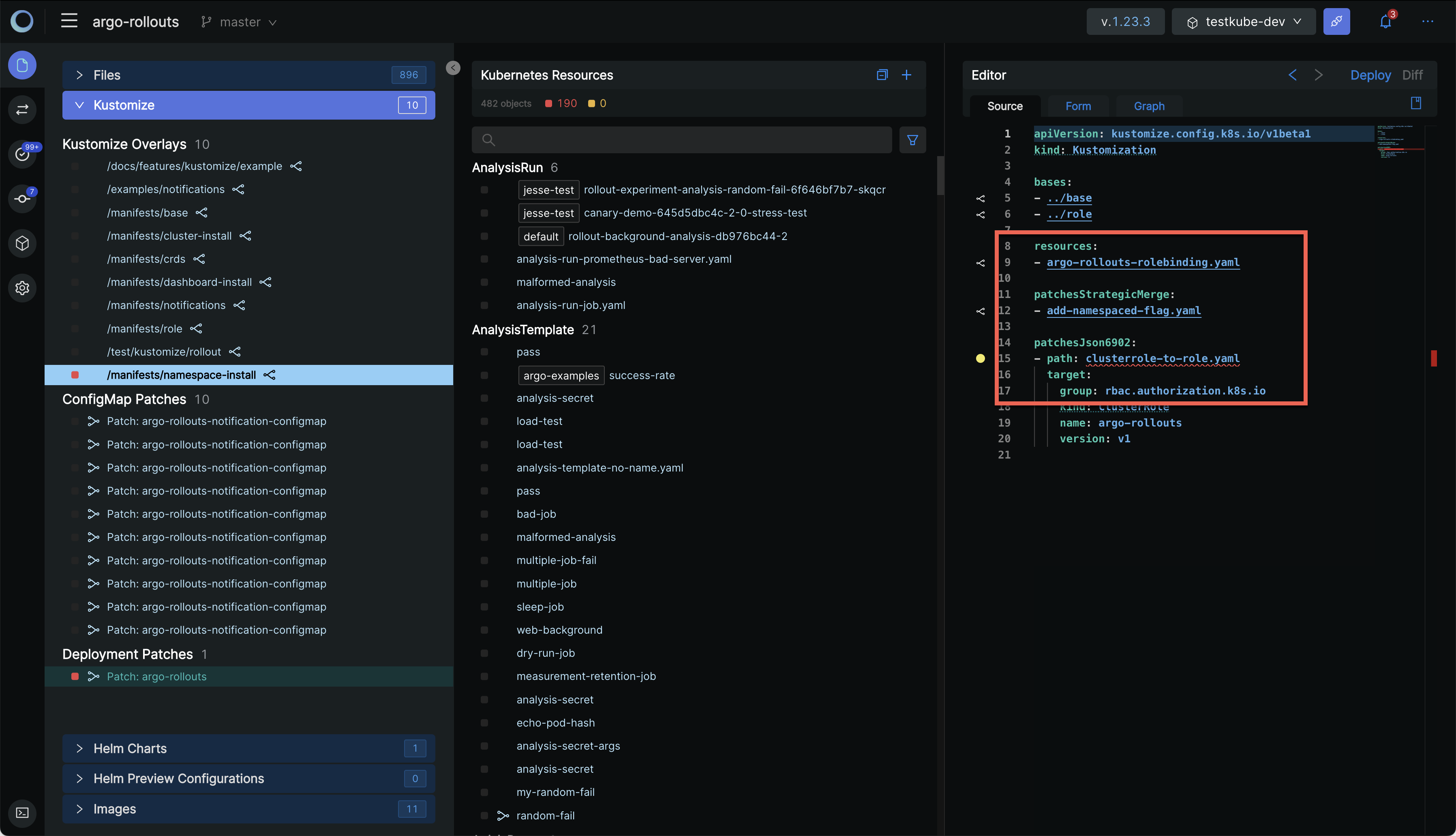Screen dimensions: 1456x836
Task: Click the resource filter funnel icon
Action: [912, 139]
